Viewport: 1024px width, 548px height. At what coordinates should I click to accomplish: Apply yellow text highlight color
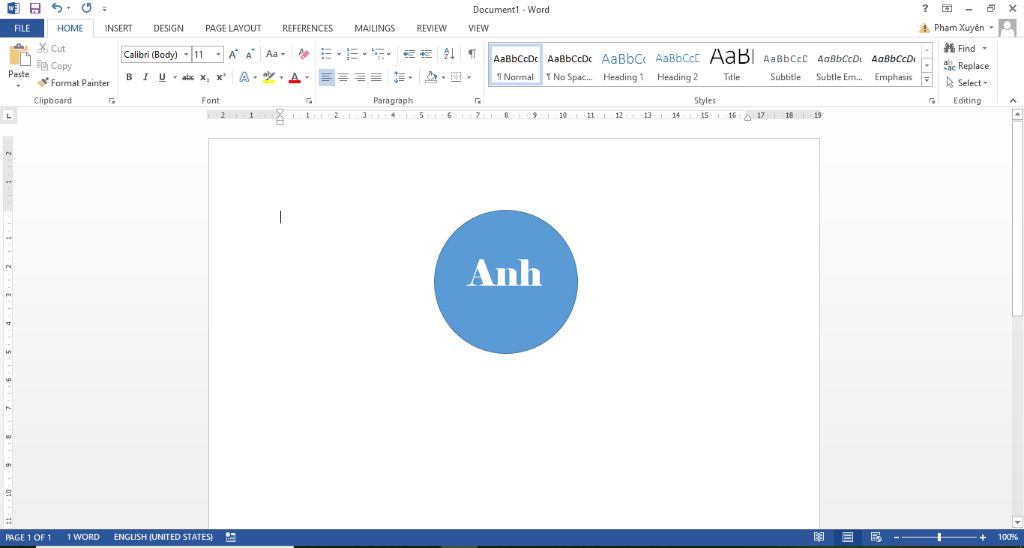[269, 77]
